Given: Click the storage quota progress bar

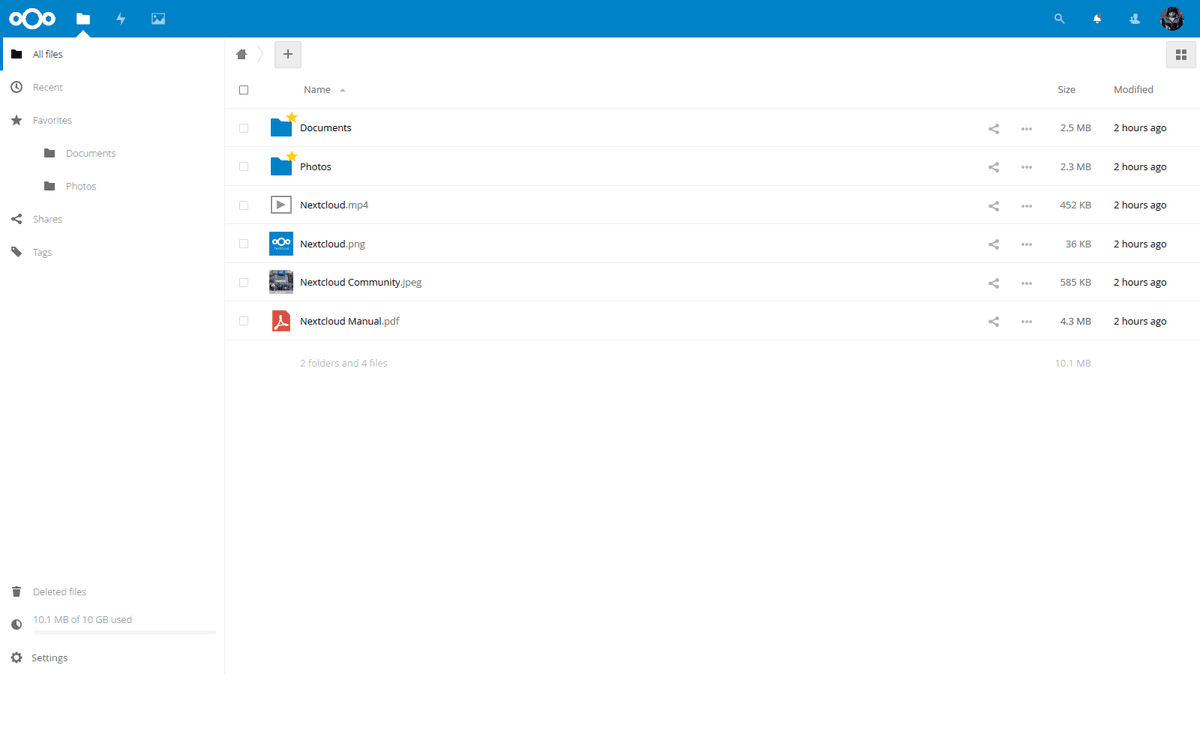Looking at the screenshot, I should point(124,632).
